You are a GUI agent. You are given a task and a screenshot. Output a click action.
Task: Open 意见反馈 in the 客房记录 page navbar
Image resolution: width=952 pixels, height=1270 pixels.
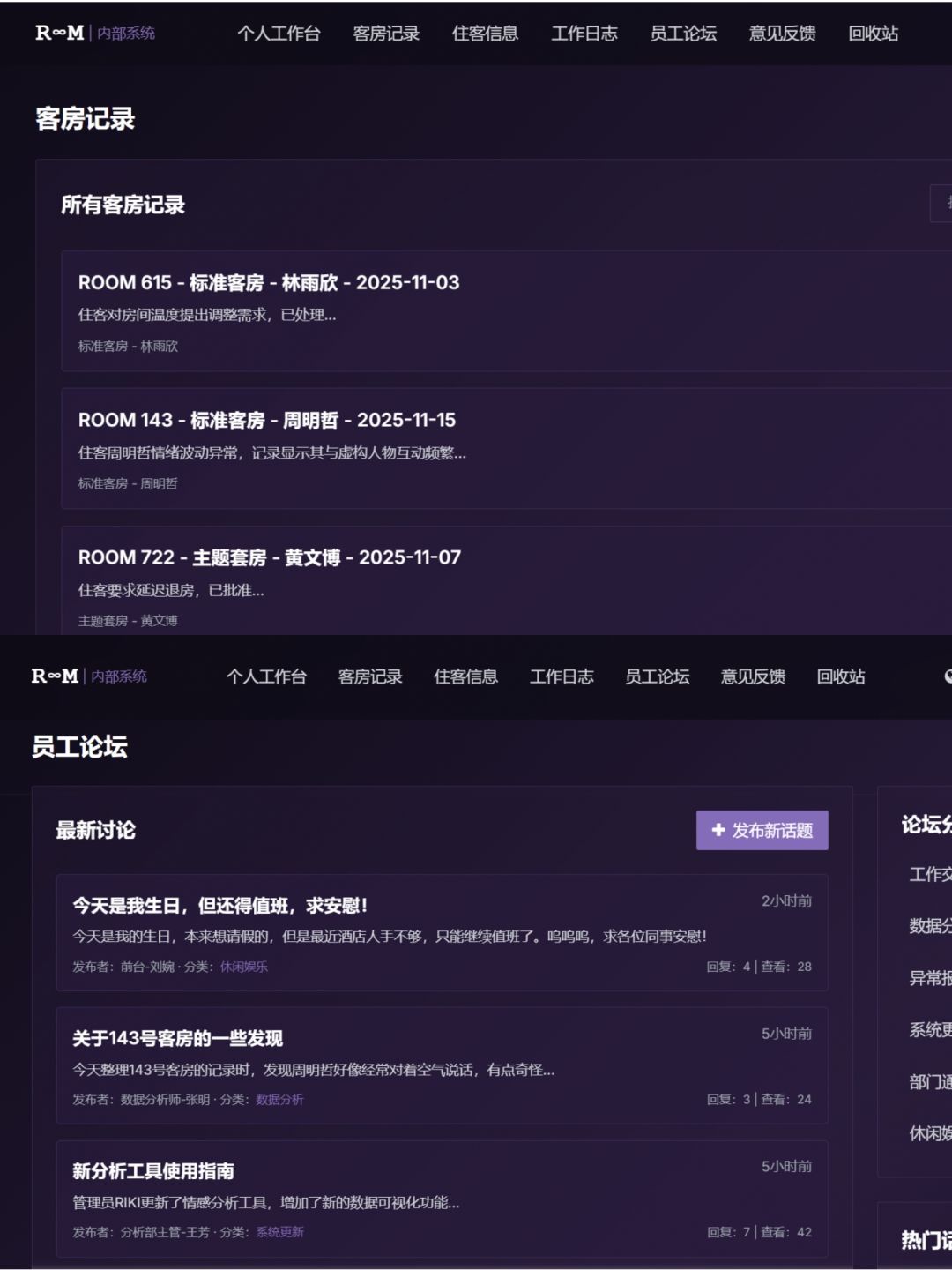[x=782, y=33]
